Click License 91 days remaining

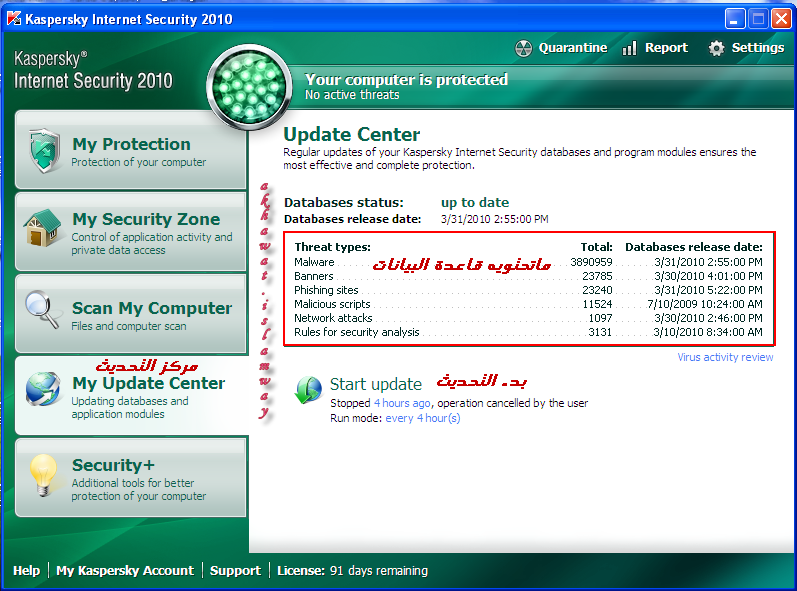[x=352, y=571]
